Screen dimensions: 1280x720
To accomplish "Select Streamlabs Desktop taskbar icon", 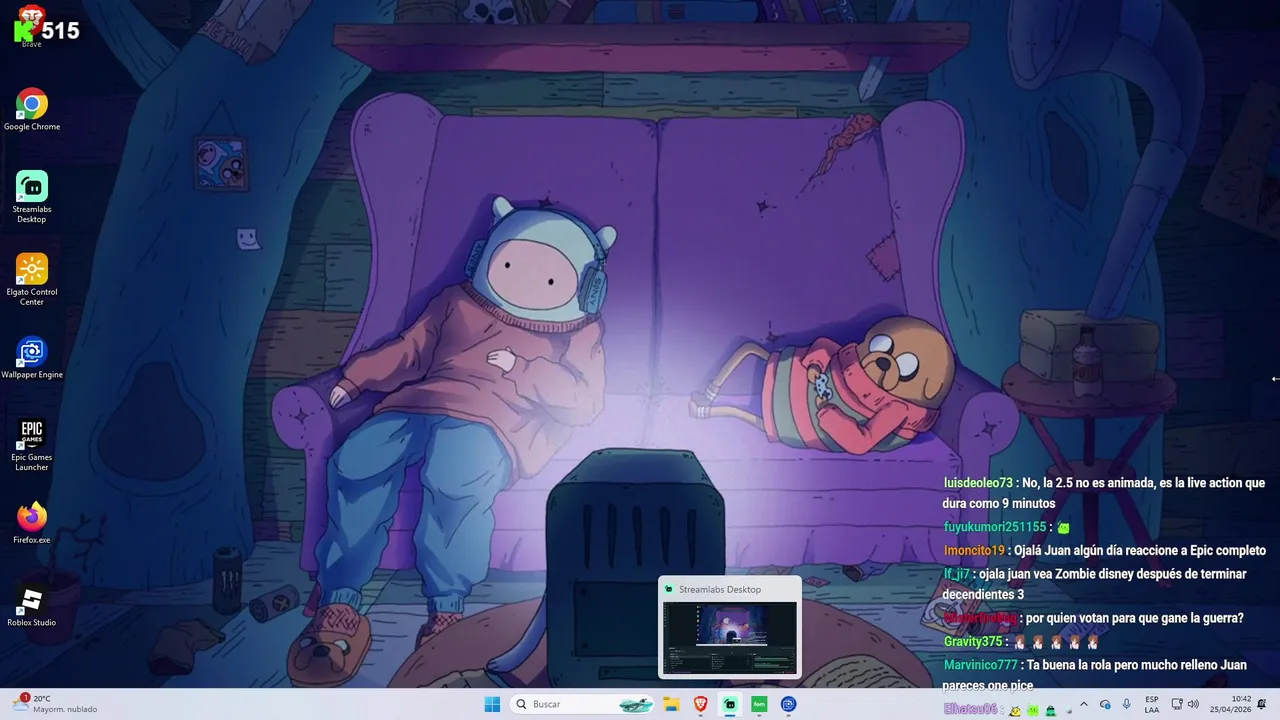I will [x=730, y=704].
